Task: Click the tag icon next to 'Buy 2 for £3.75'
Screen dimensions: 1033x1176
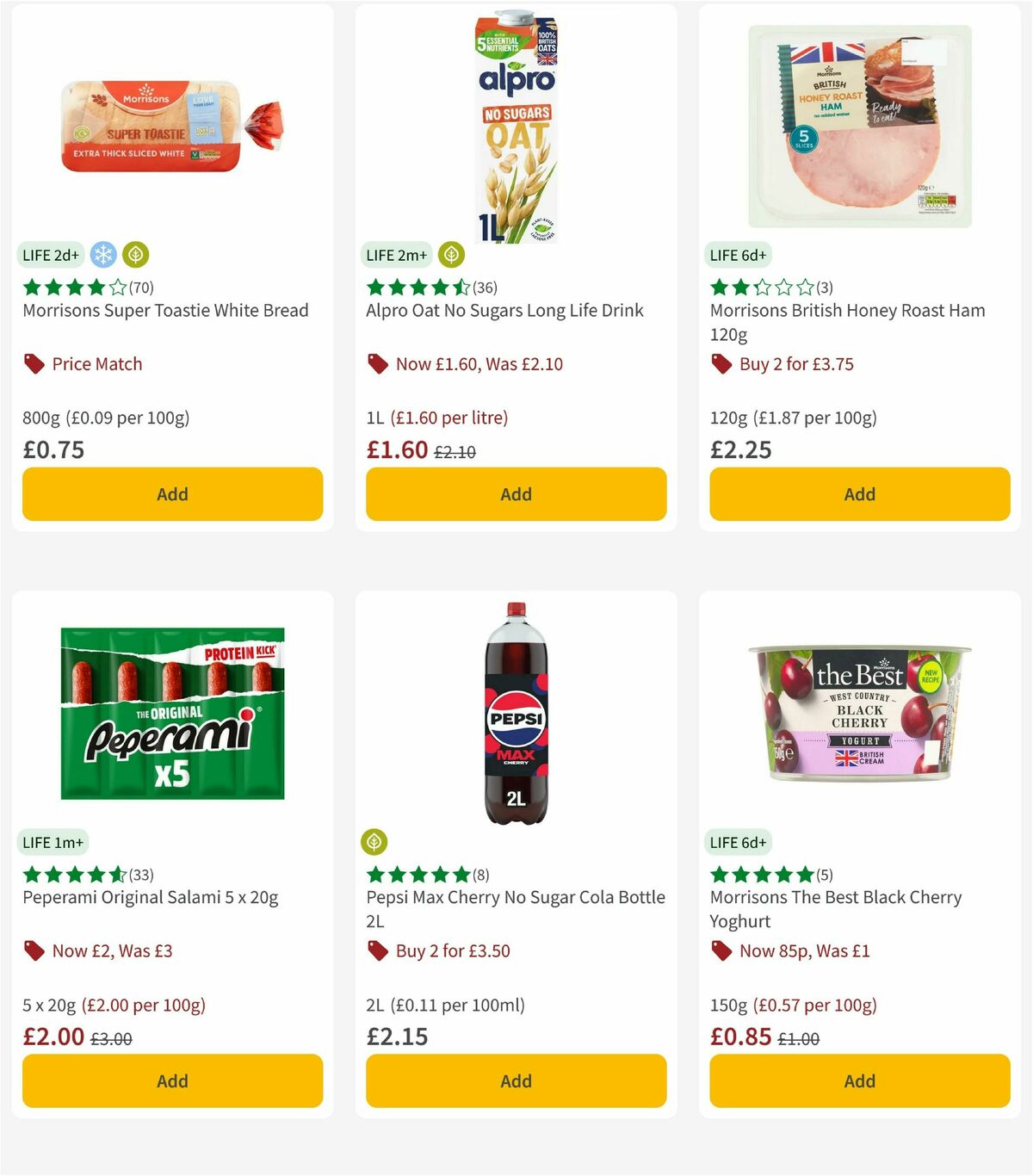Action: tap(721, 363)
